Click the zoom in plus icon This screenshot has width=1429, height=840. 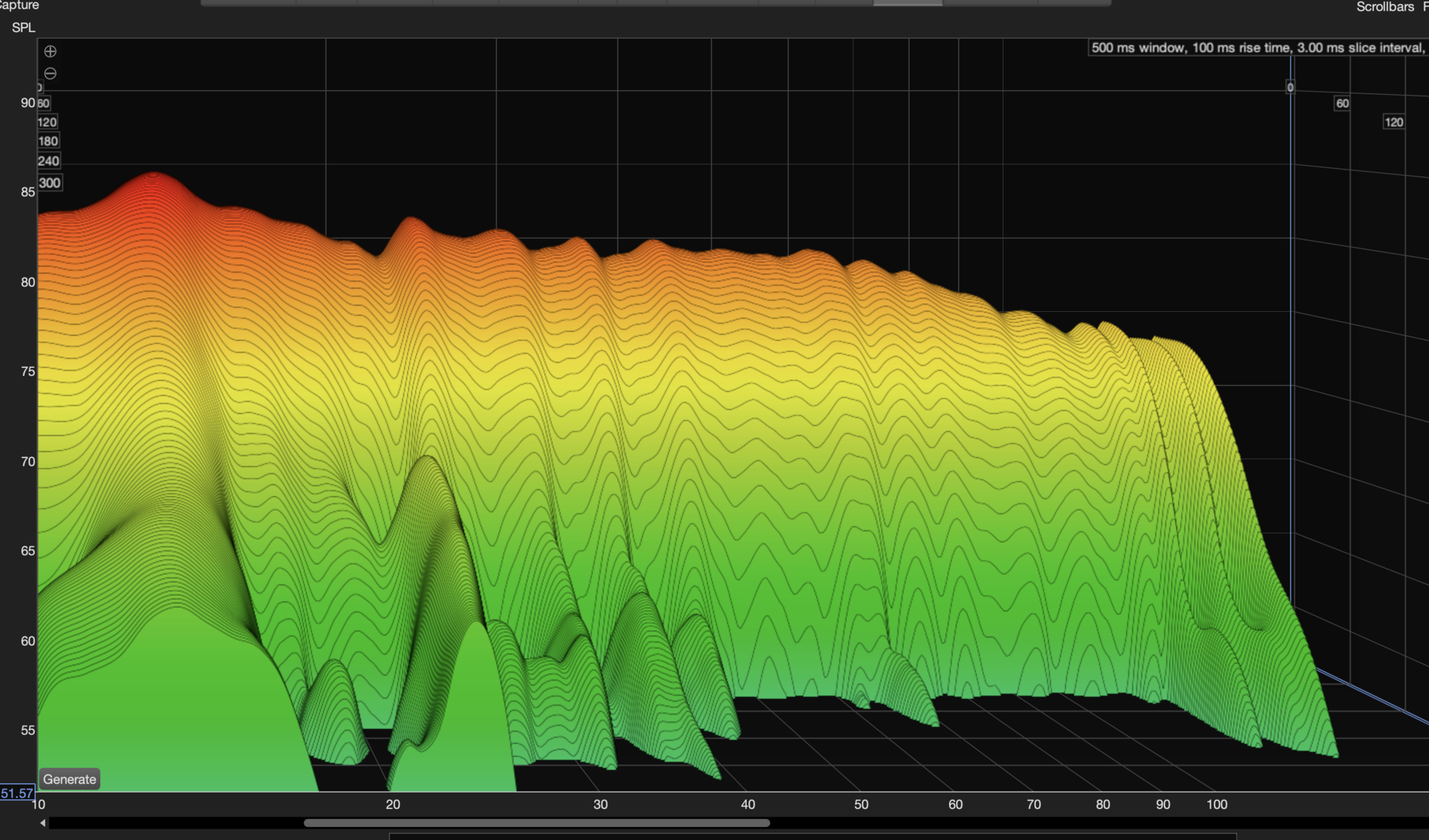50,51
